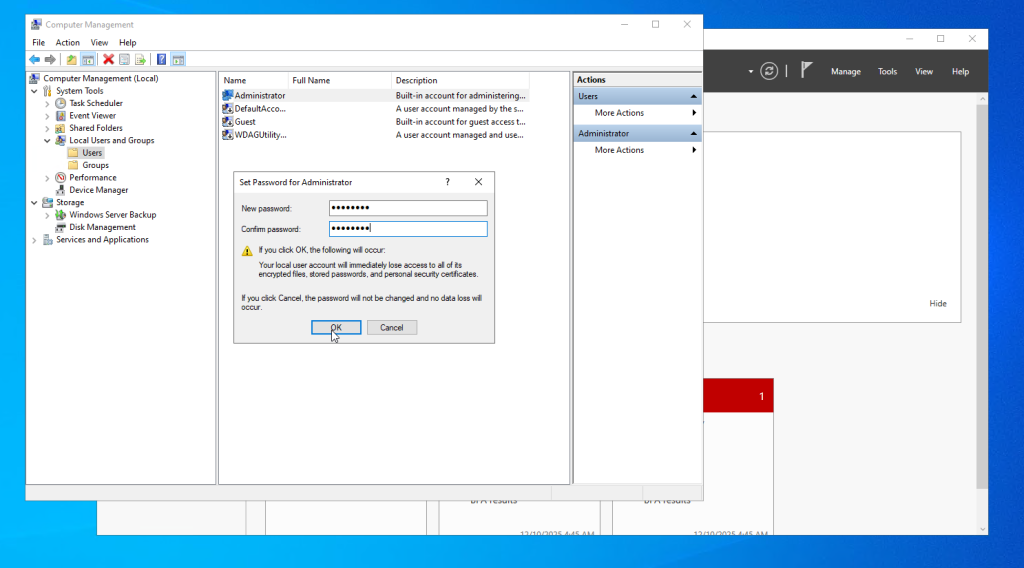Image resolution: width=1024 pixels, height=568 pixels.
Task: Click Server Manager vertical scrollbar
Action: click(982, 297)
